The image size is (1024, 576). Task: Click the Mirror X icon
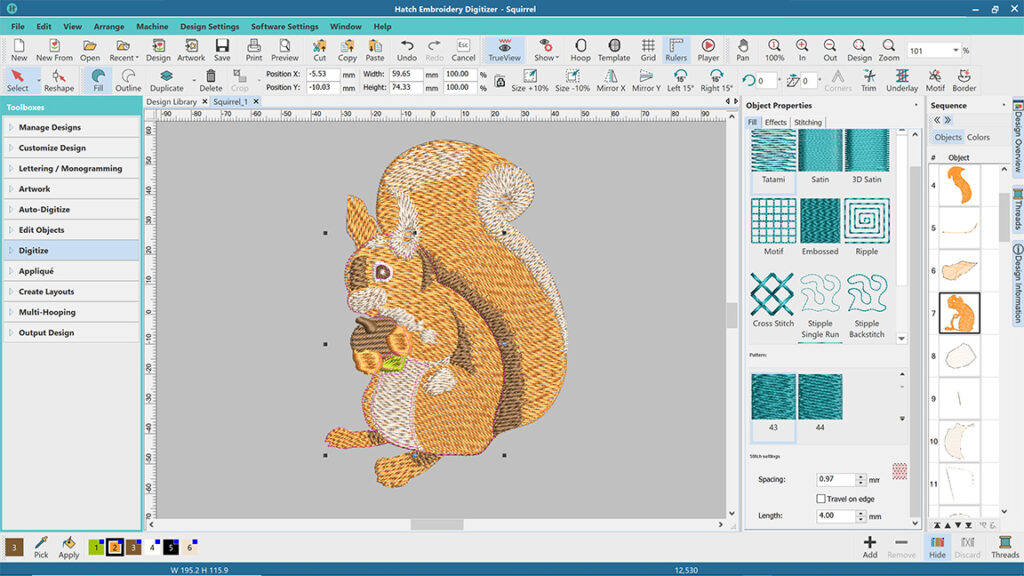click(610, 80)
